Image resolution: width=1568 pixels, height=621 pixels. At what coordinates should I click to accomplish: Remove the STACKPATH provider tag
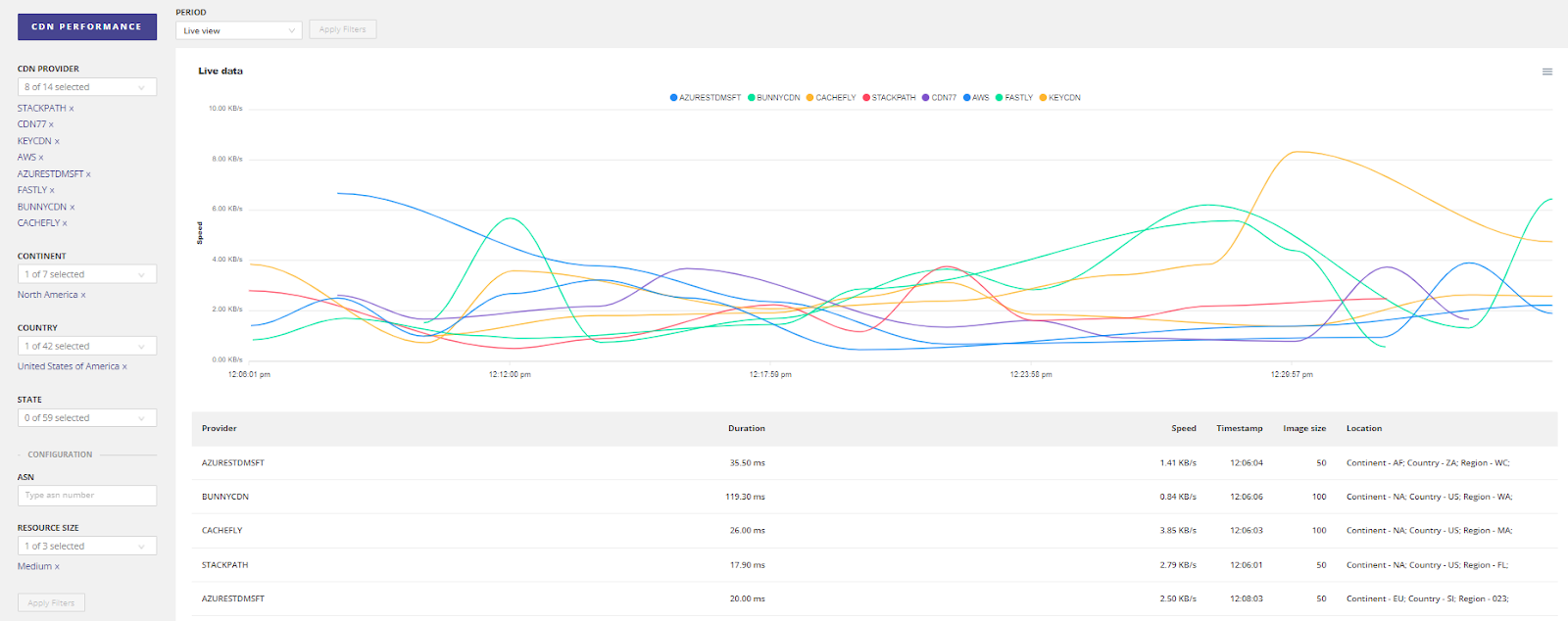click(x=72, y=109)
